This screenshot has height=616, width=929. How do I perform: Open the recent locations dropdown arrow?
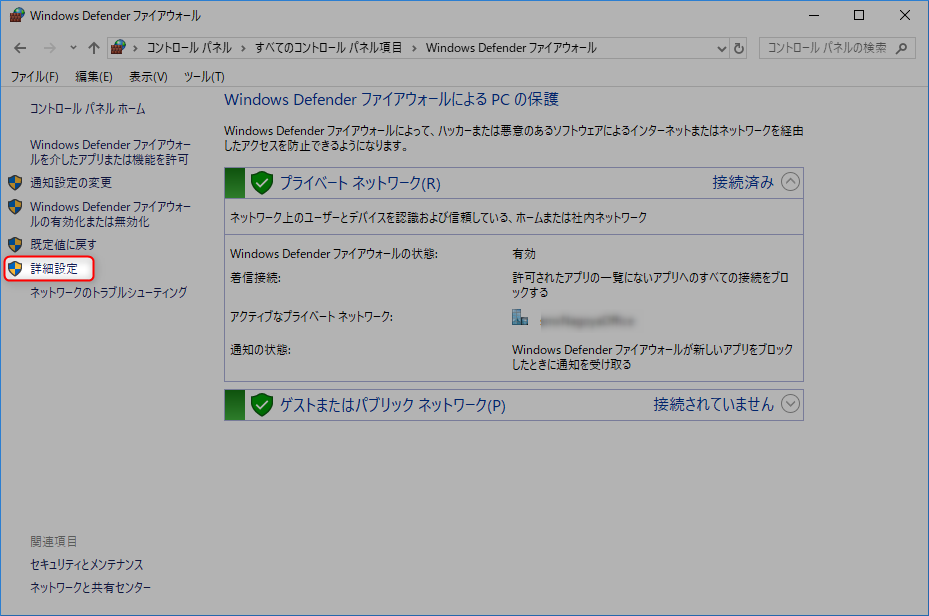coord(73,48)
